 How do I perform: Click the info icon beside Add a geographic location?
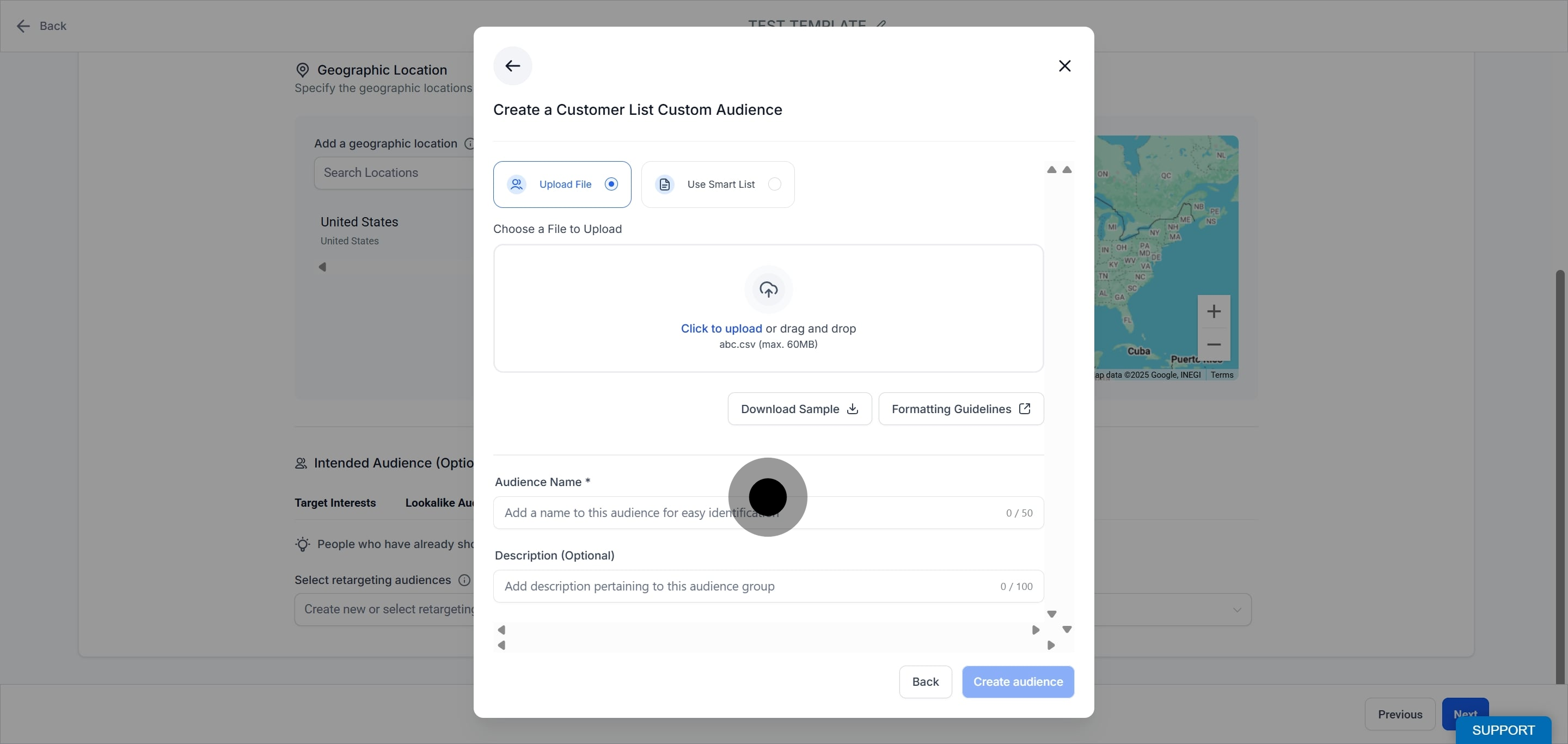point(469,144)
